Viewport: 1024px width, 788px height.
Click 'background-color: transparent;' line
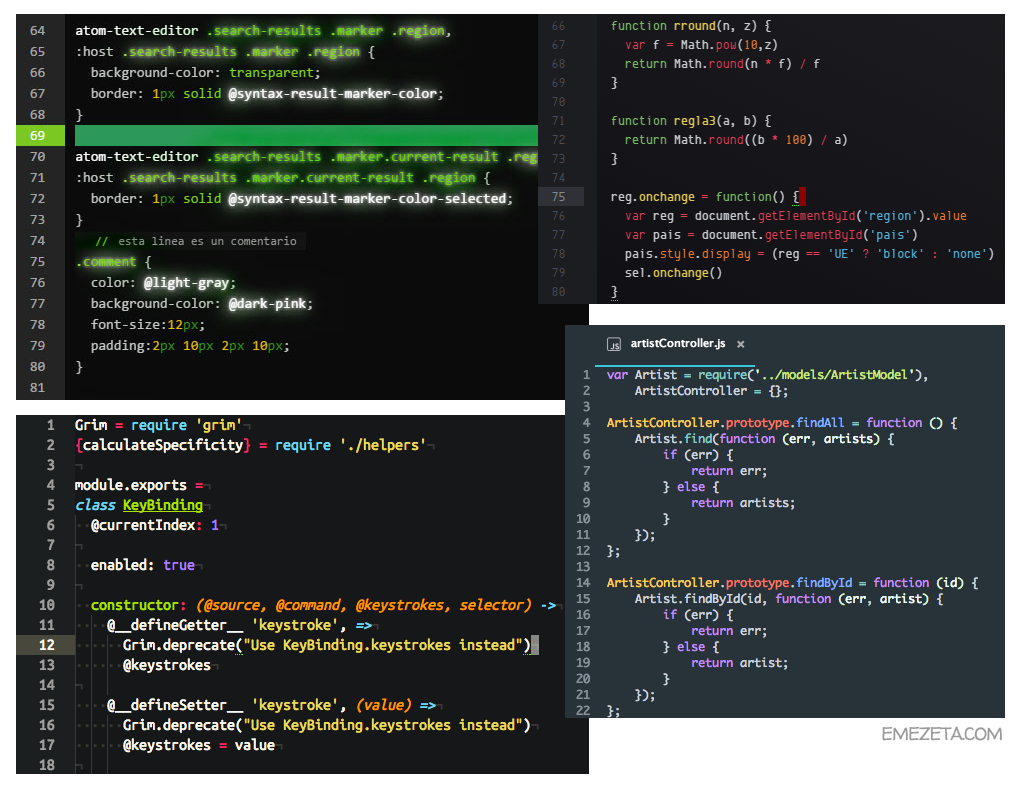click(x=206, y=72)
